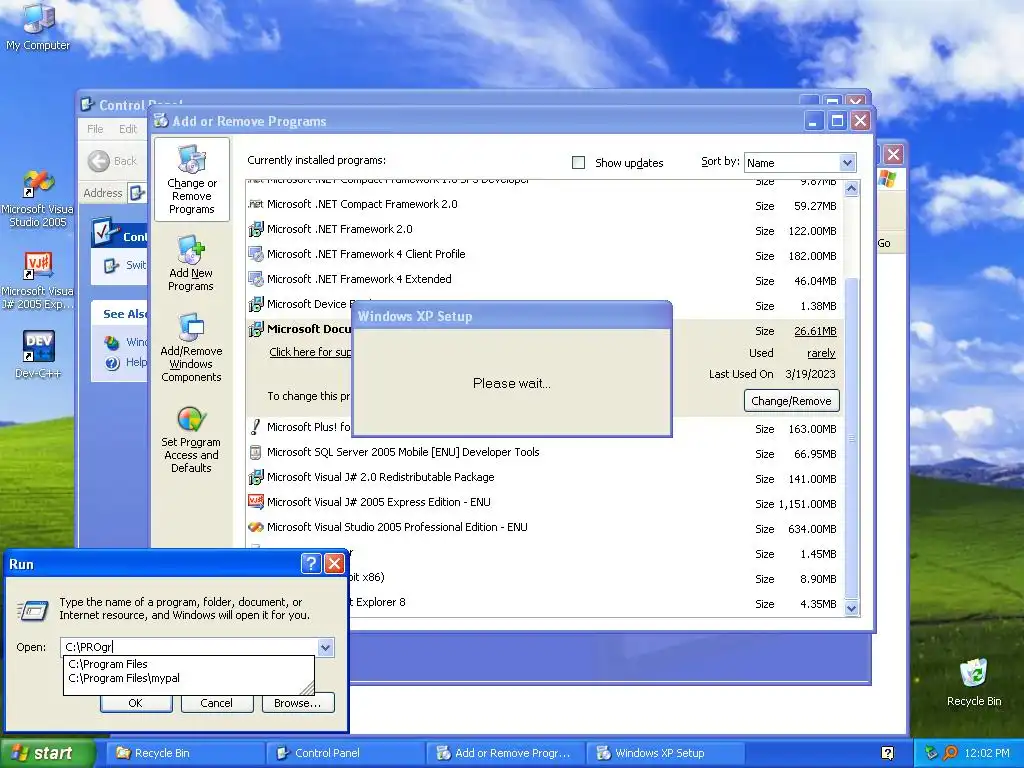Click icon of Visual Studio 2005 Professional Edition
The image size is (1024, 768).
tap(255, 527)
